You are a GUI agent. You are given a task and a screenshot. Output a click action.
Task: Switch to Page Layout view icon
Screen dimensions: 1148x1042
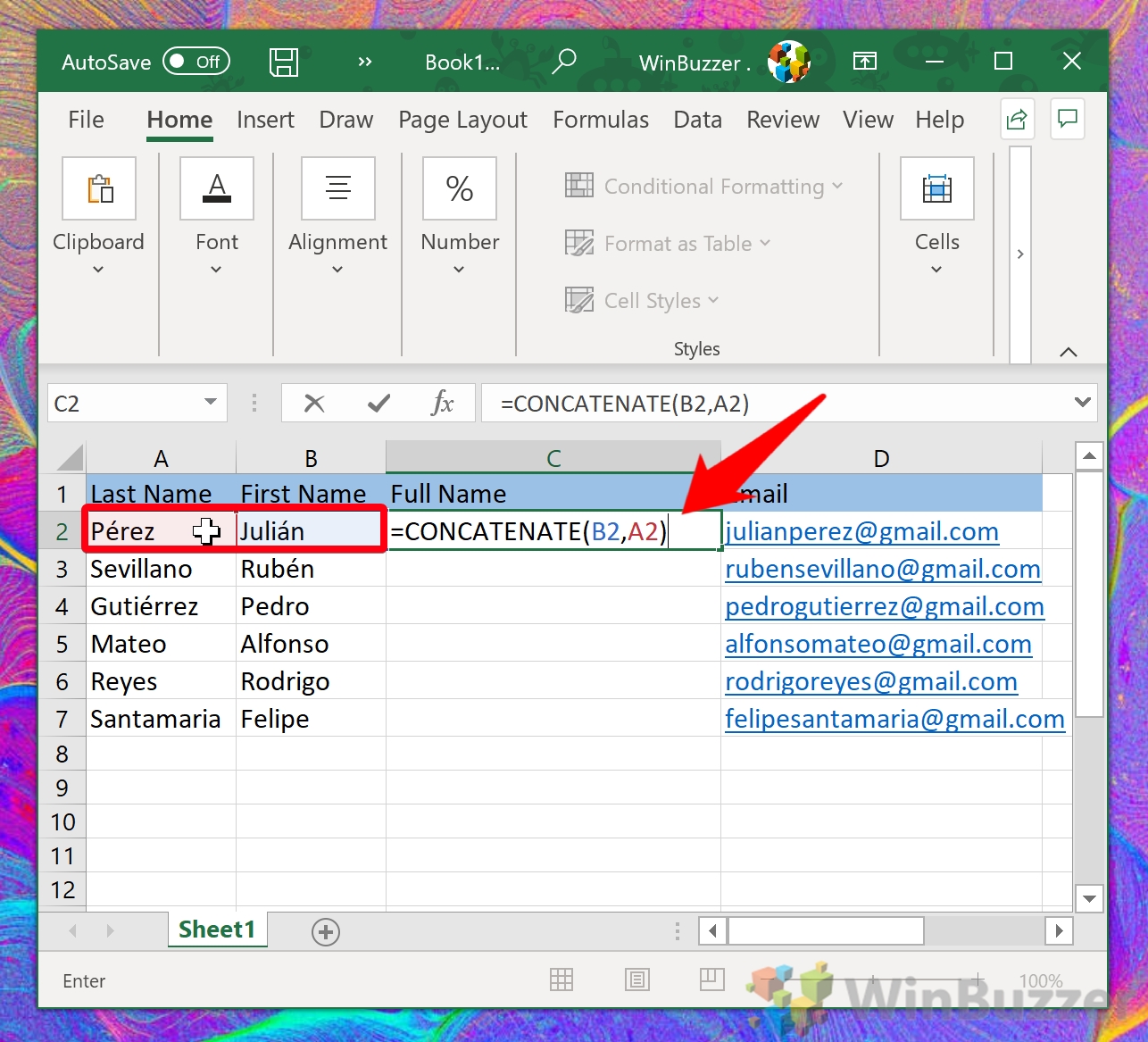(637, 980)
